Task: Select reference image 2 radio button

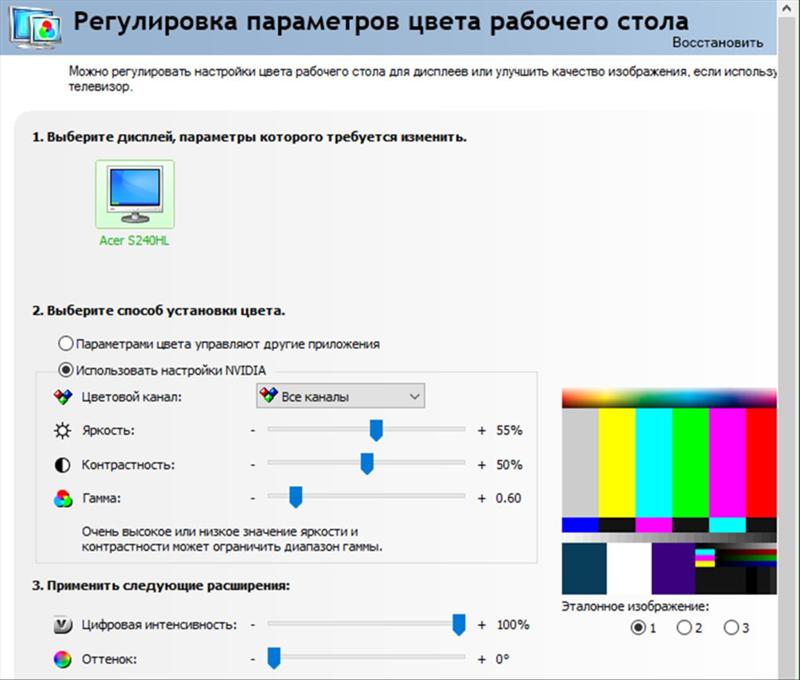Action: click(x=684, y=627)
